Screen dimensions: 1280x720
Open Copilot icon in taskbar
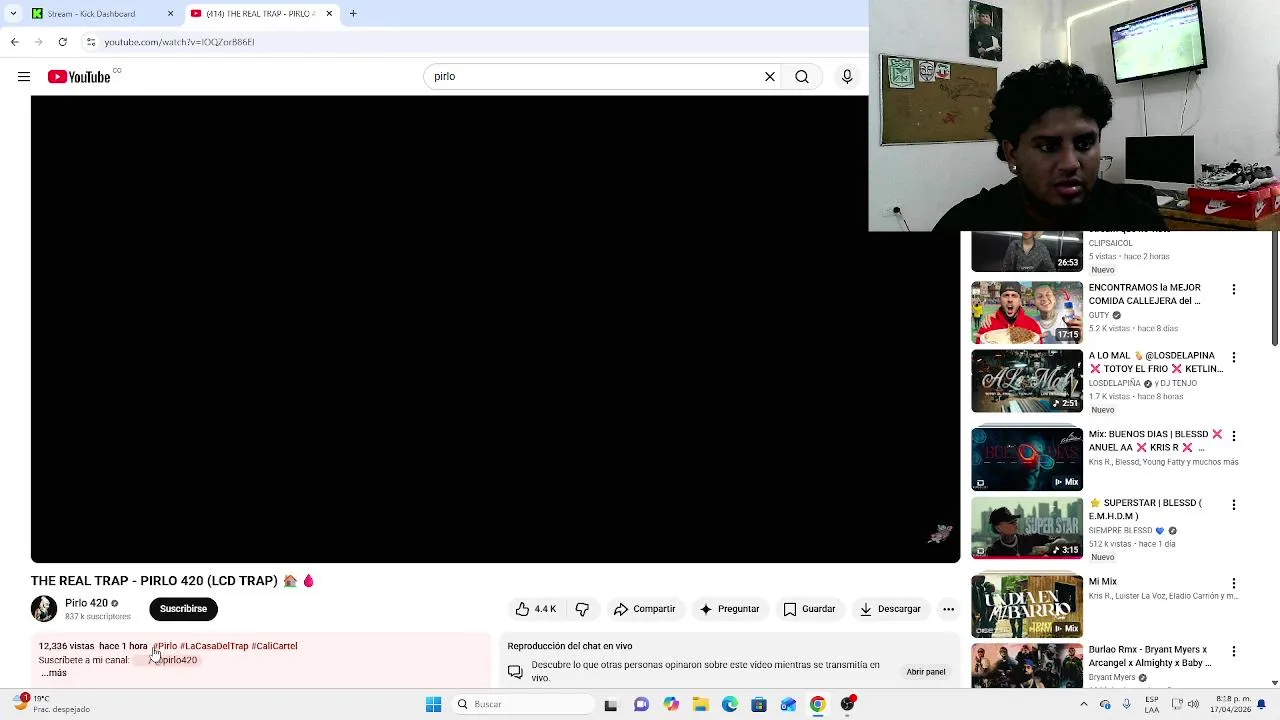[x=671, y=704]
